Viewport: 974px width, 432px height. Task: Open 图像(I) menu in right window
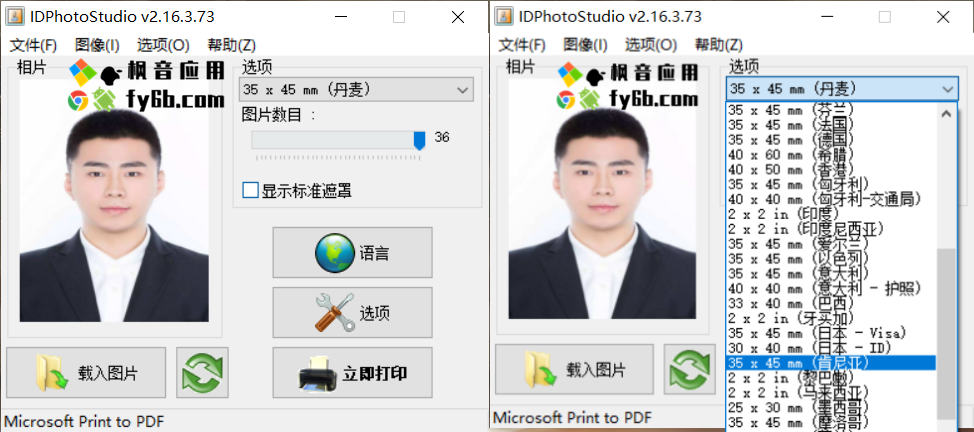(x=585, y=45)
